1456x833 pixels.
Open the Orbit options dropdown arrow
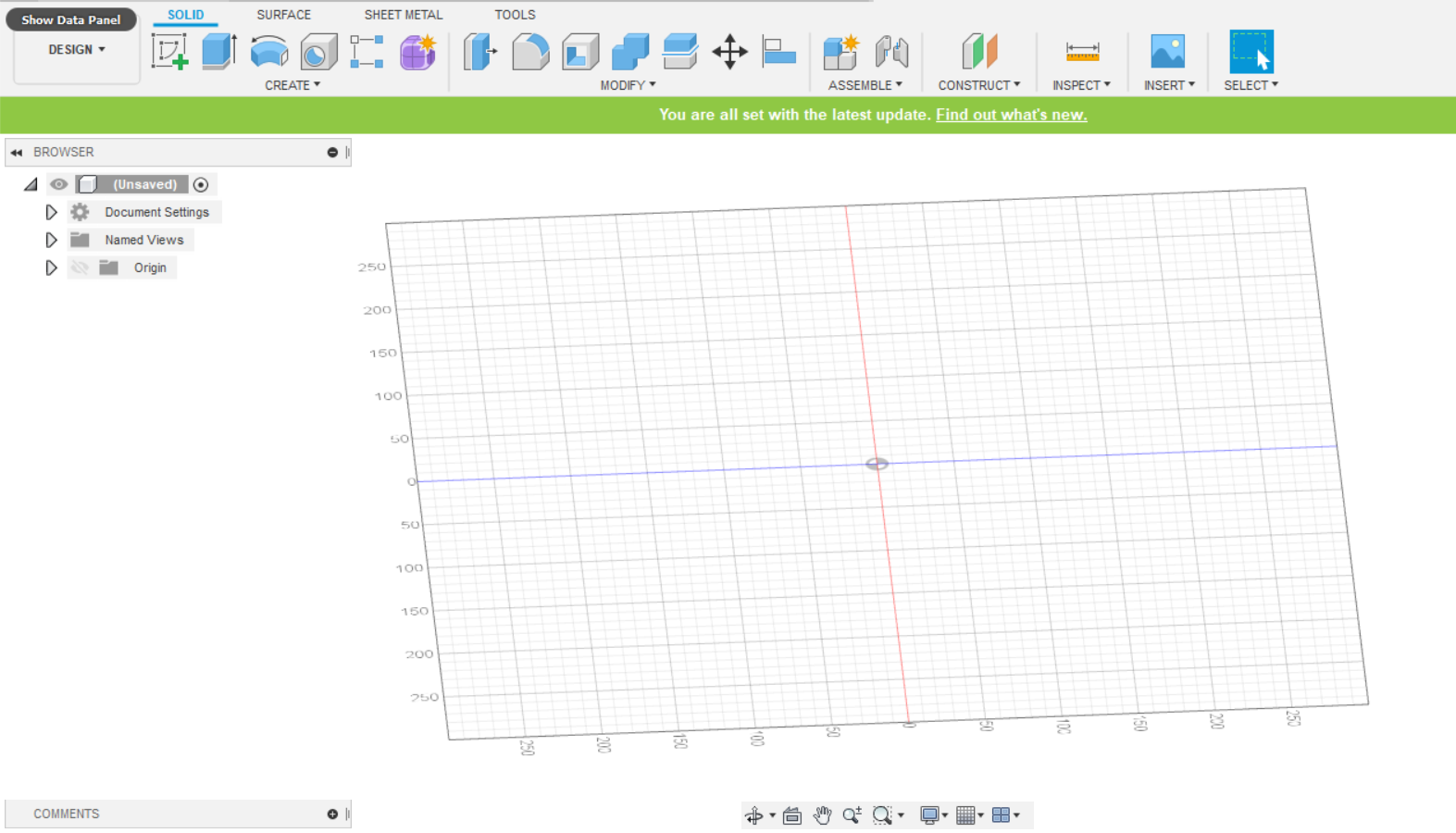pos(772,815)
